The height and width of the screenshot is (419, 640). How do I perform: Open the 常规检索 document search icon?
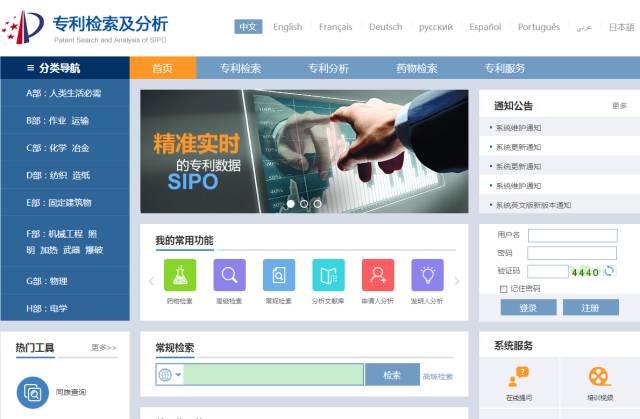coord(279,275)
